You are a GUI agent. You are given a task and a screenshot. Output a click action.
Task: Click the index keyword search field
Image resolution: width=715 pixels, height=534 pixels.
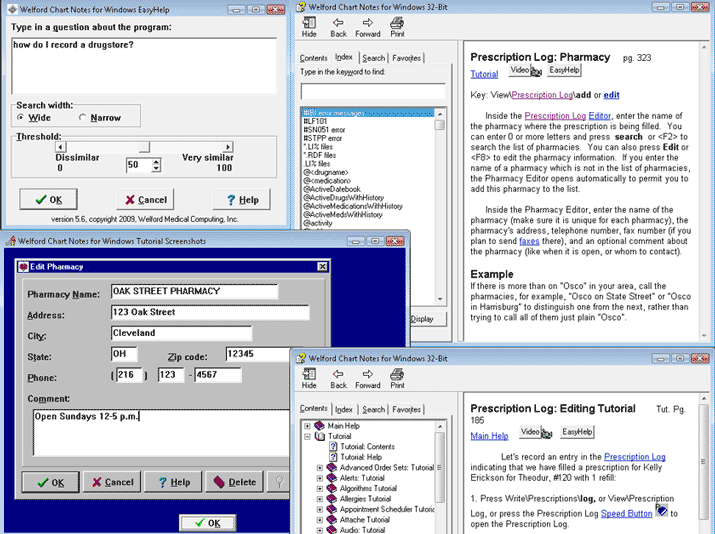click(x=373, y=91)
